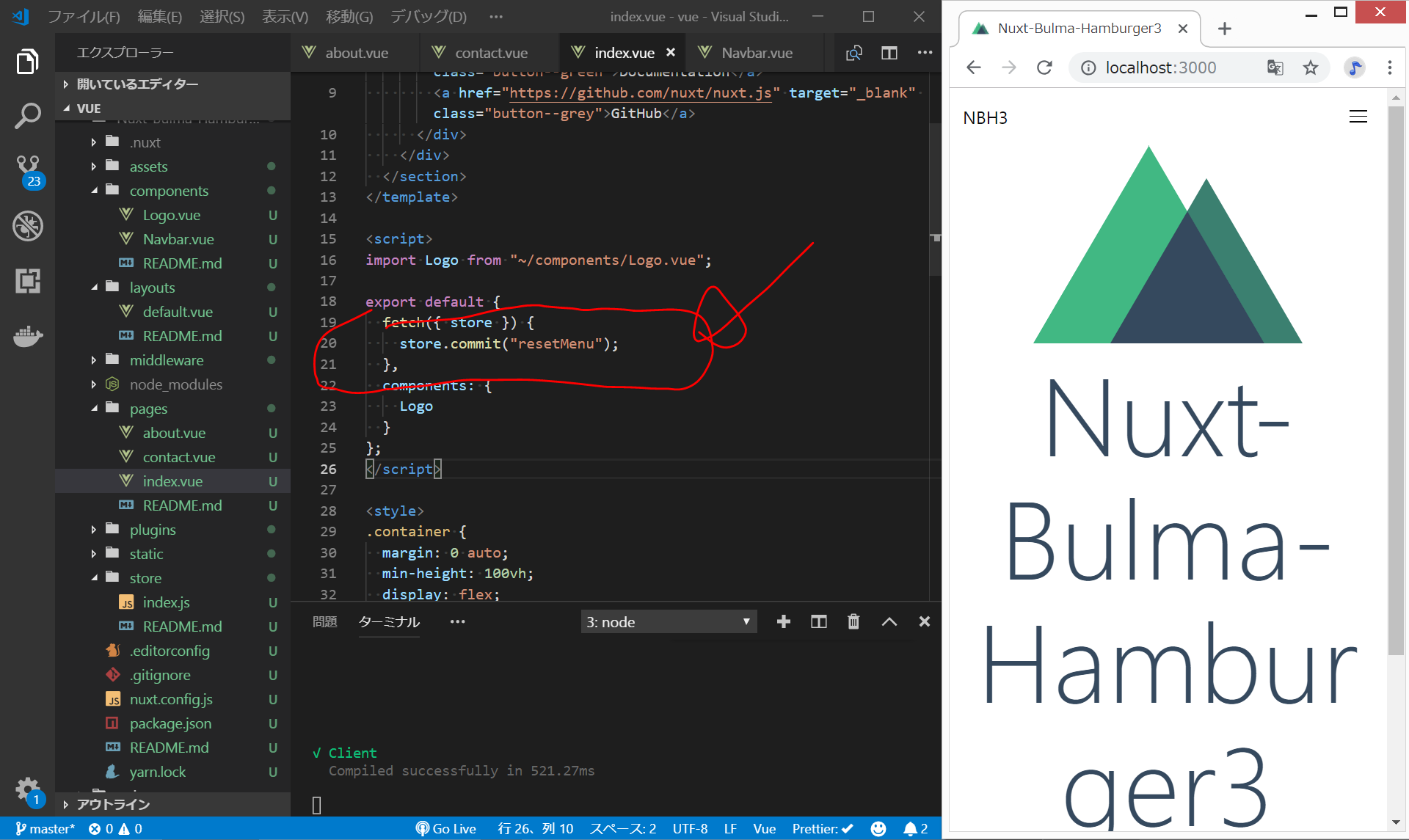The image size is (1409, 840).
Task: Open 選択(S) menu
Action: (222, 16)
